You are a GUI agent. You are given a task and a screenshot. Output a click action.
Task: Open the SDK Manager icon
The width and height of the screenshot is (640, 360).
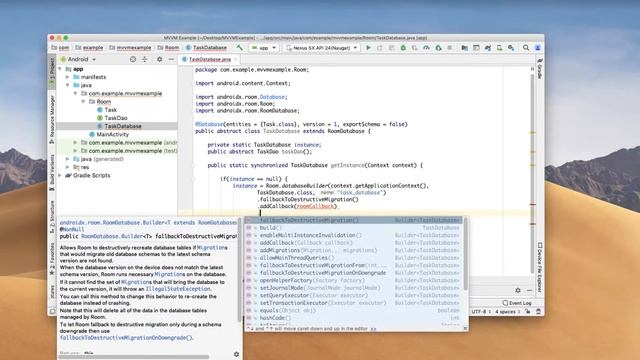[511, 48]
